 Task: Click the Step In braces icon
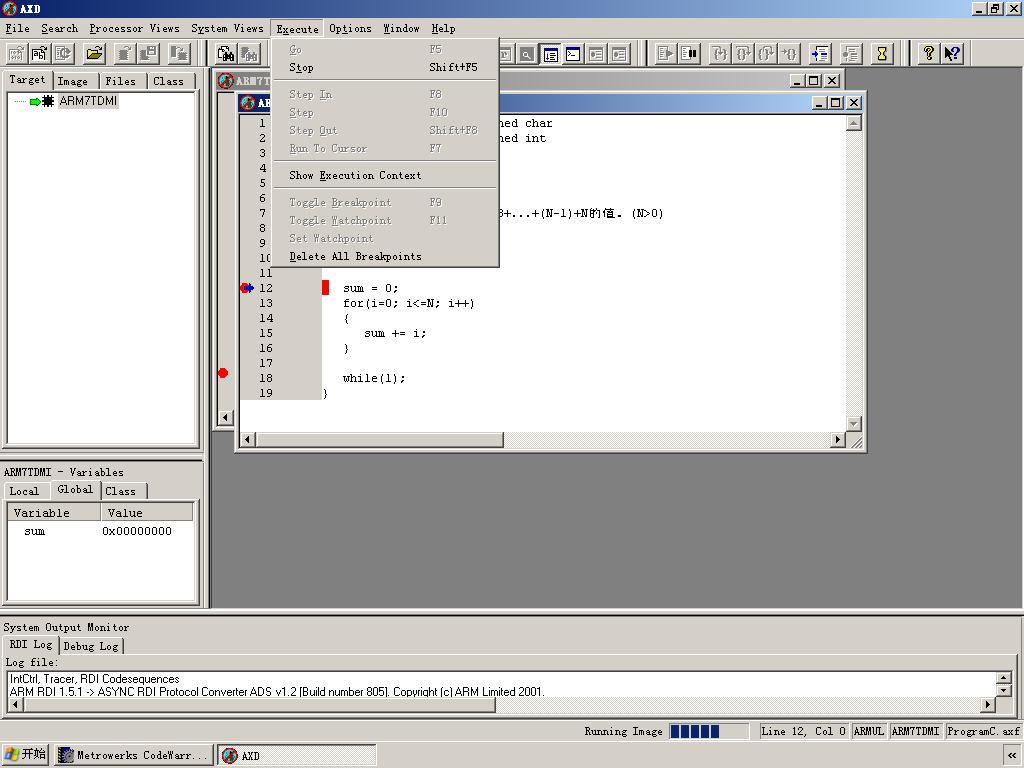click(720, 54)
